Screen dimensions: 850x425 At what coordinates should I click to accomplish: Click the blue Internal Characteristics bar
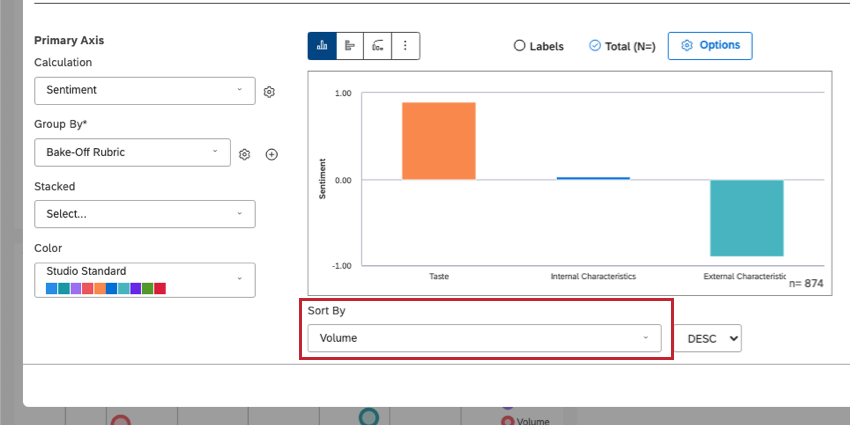[x=593, y=178]
